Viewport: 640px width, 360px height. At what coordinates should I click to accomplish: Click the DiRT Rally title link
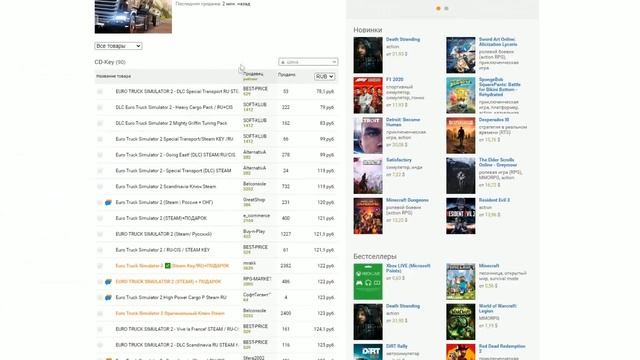397,346
